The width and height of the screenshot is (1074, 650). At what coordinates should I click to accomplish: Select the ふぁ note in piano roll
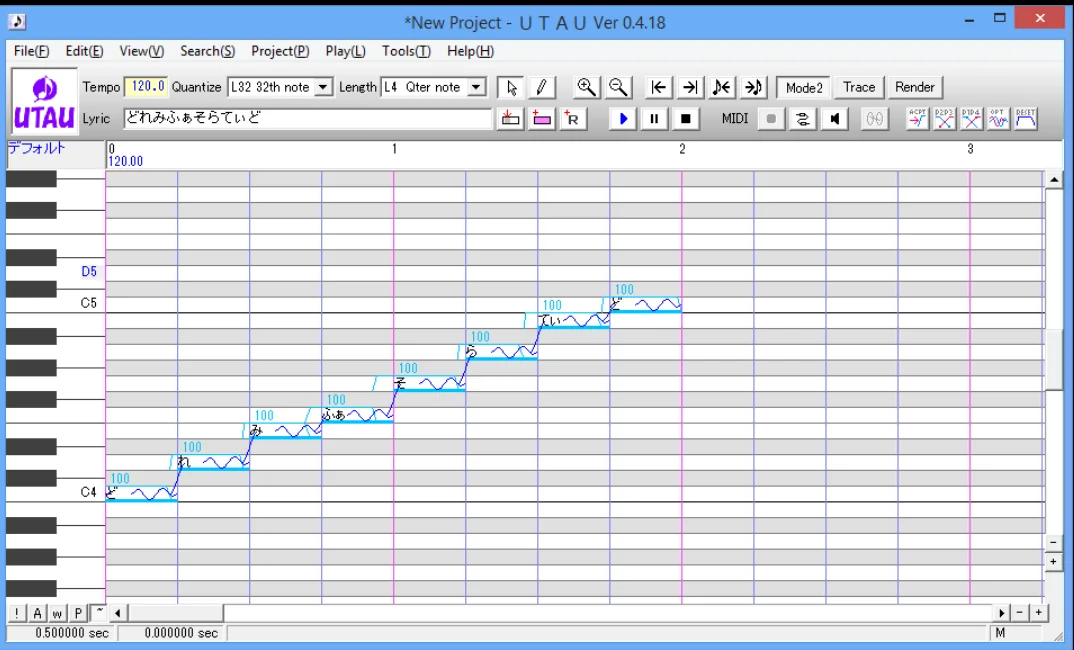(357, 415)
